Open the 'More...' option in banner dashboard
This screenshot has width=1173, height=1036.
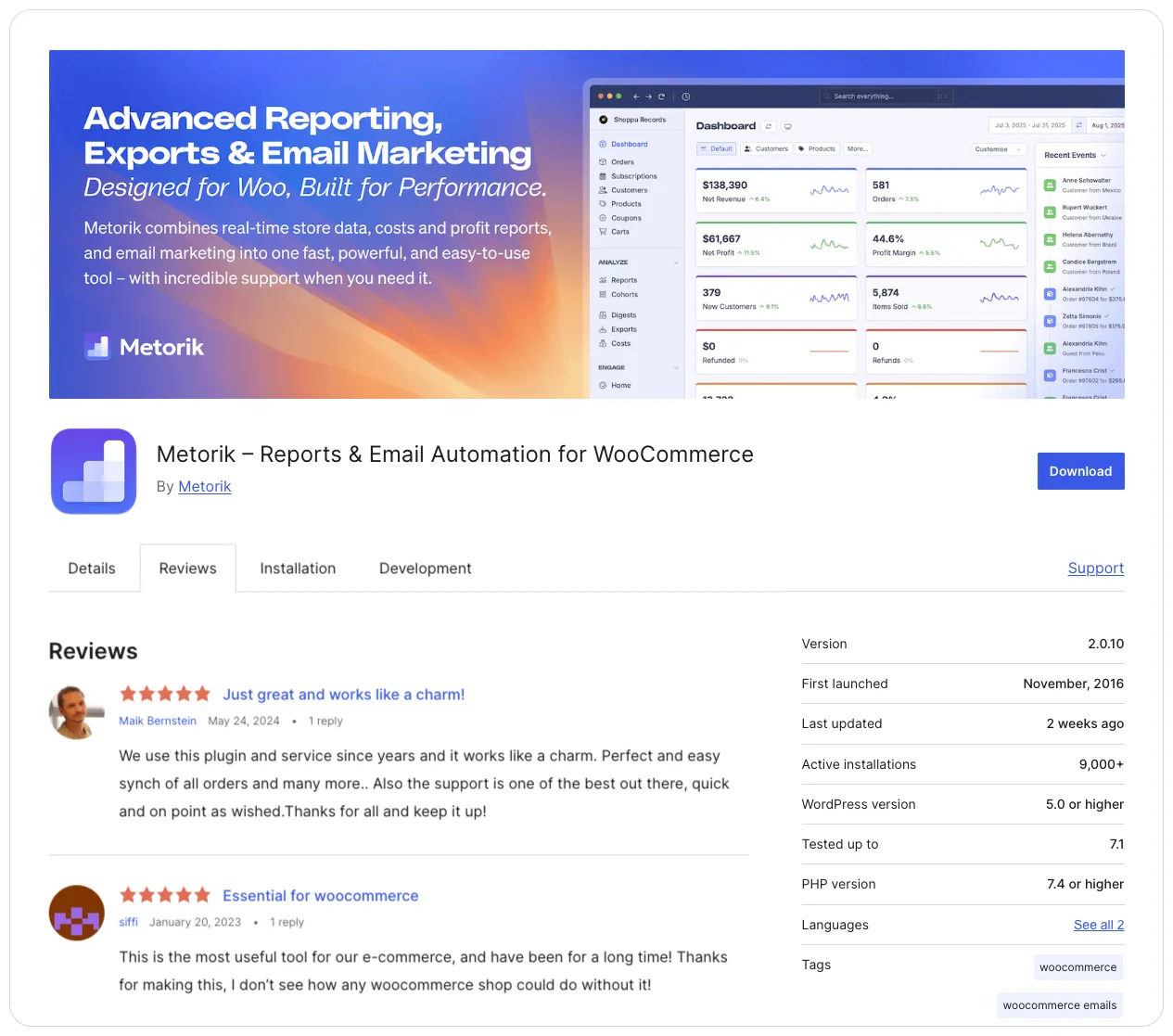click(x=858, y=148)
